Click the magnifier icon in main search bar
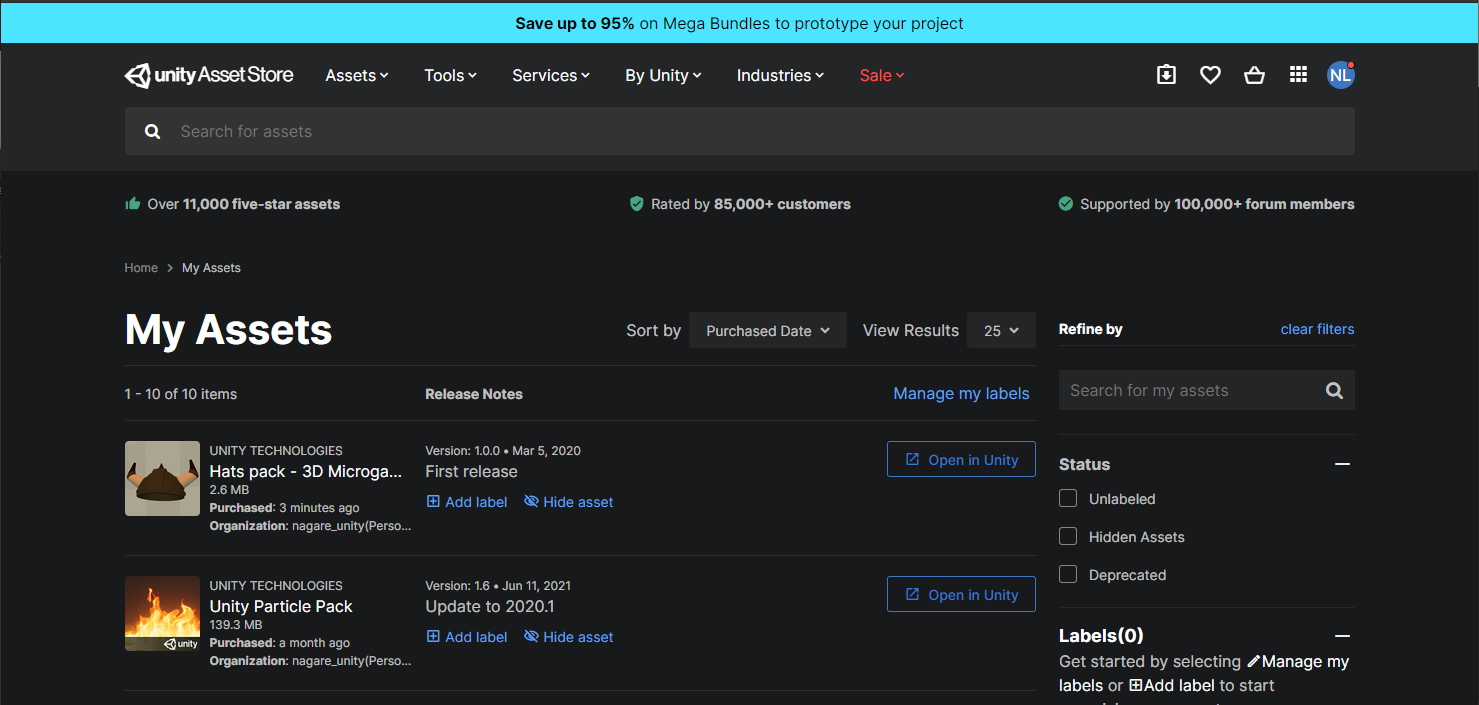 pyautogui.click(x=152, y=132)
